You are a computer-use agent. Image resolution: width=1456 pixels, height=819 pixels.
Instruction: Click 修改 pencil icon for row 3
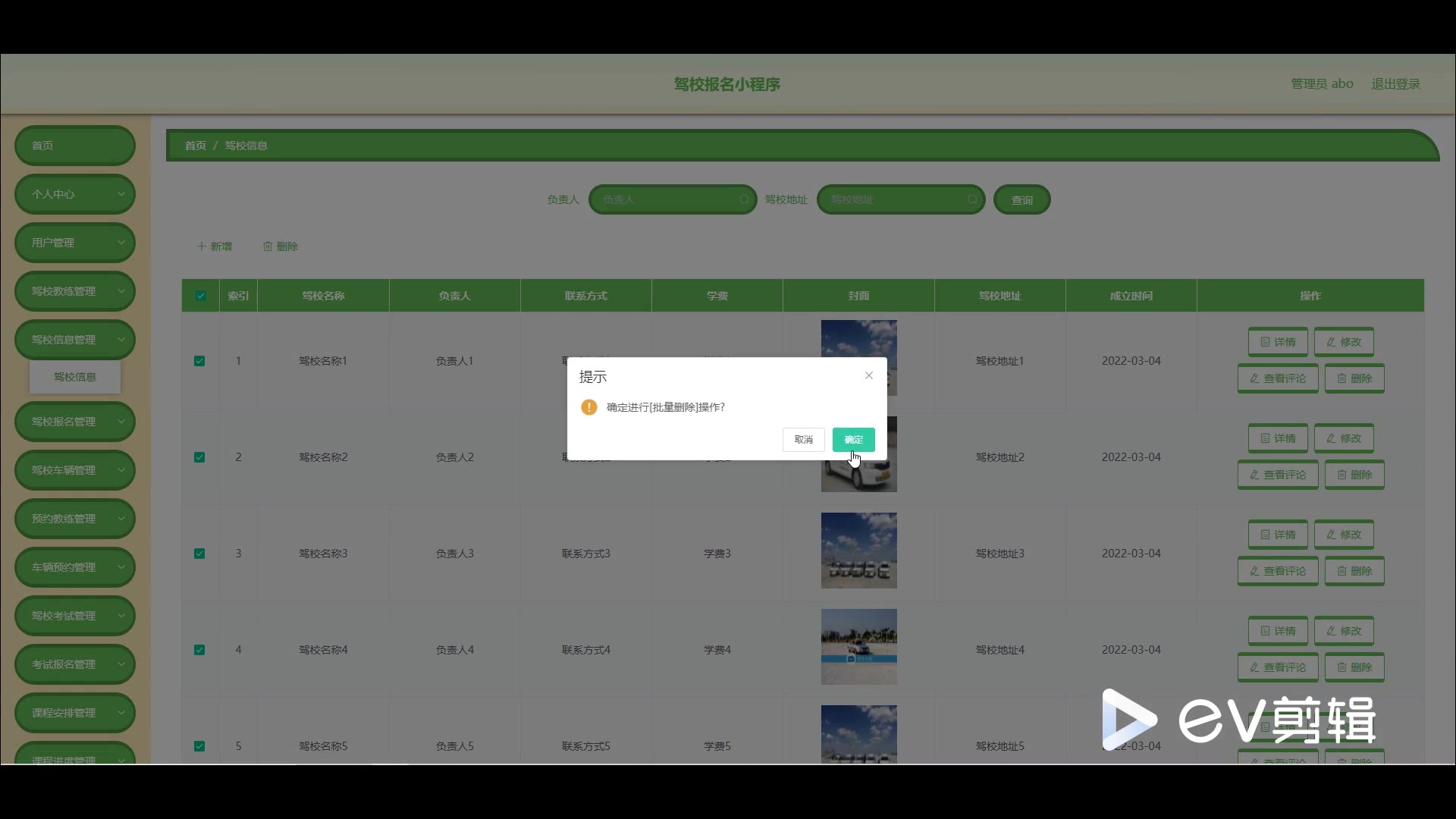pos(1331,535)
